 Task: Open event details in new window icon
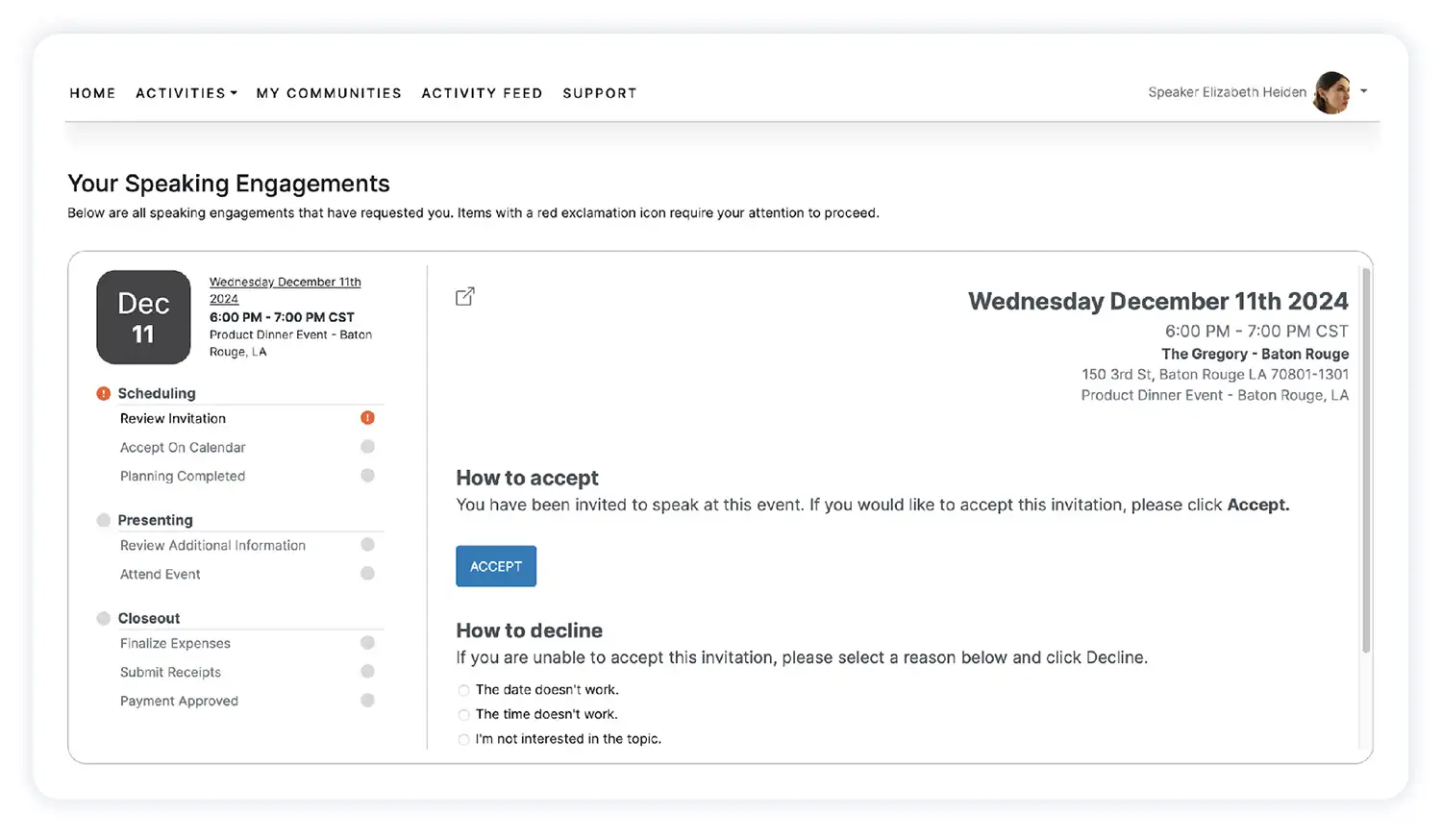464,297
